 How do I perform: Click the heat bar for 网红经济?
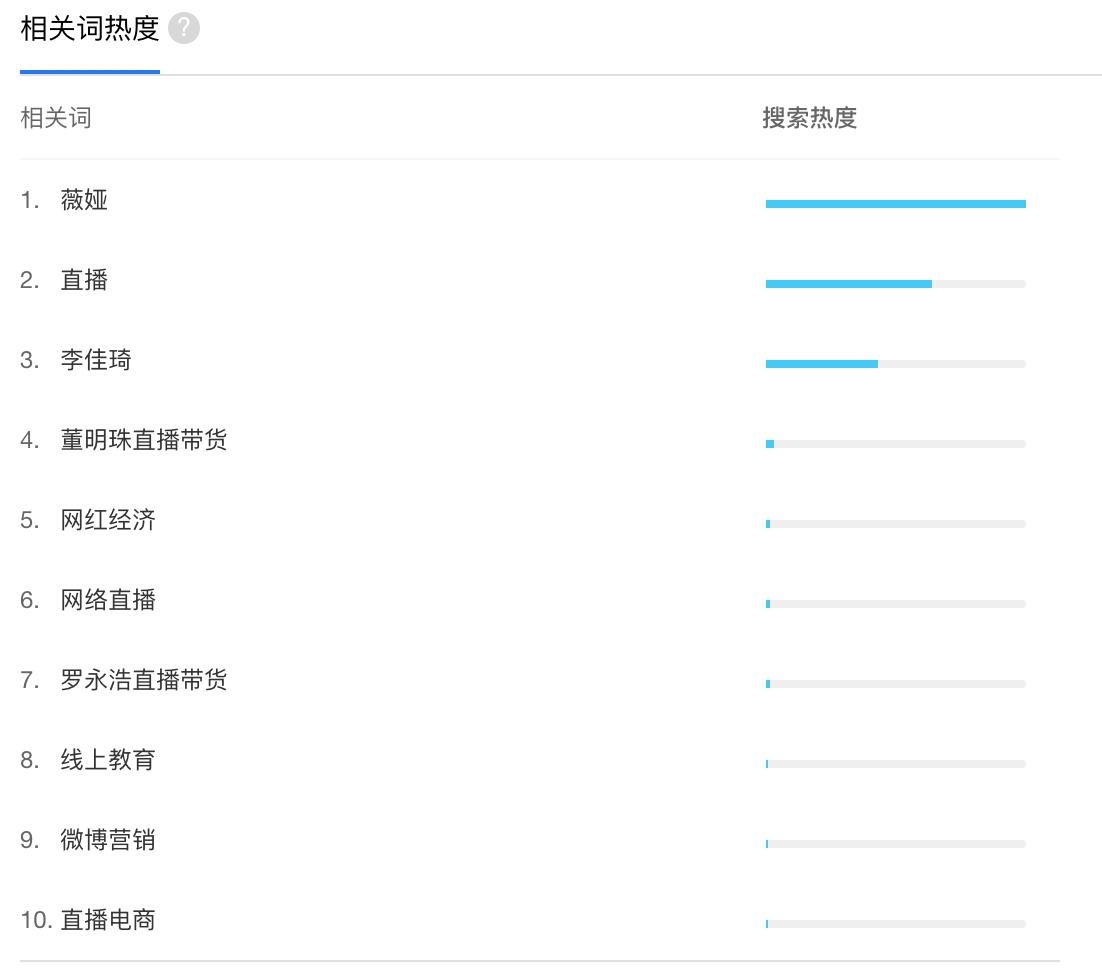[895, 524]
